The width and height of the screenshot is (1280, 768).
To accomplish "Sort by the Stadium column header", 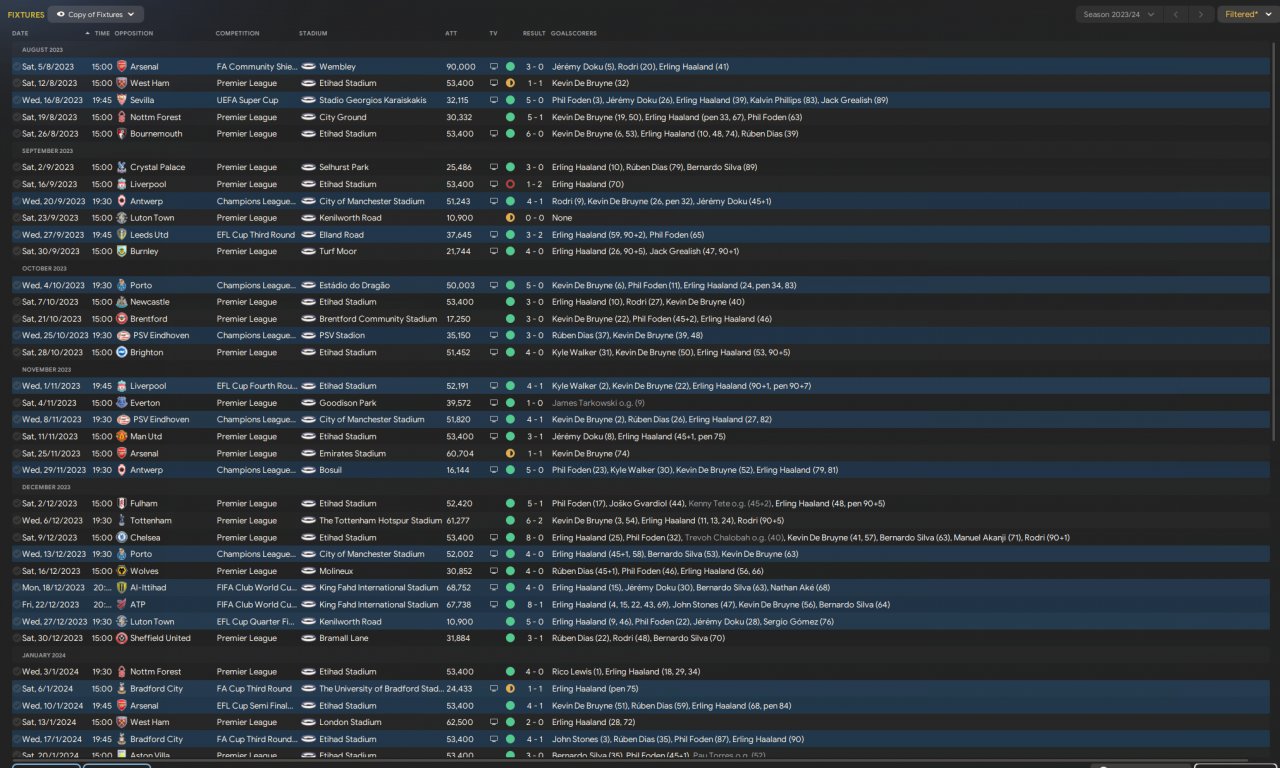I will (x=313, y=33).
